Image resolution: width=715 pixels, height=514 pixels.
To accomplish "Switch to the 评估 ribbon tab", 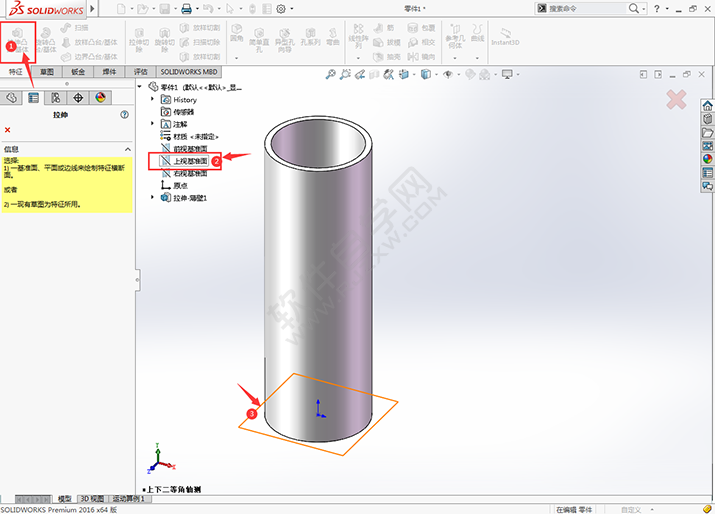I will (141, 72).
